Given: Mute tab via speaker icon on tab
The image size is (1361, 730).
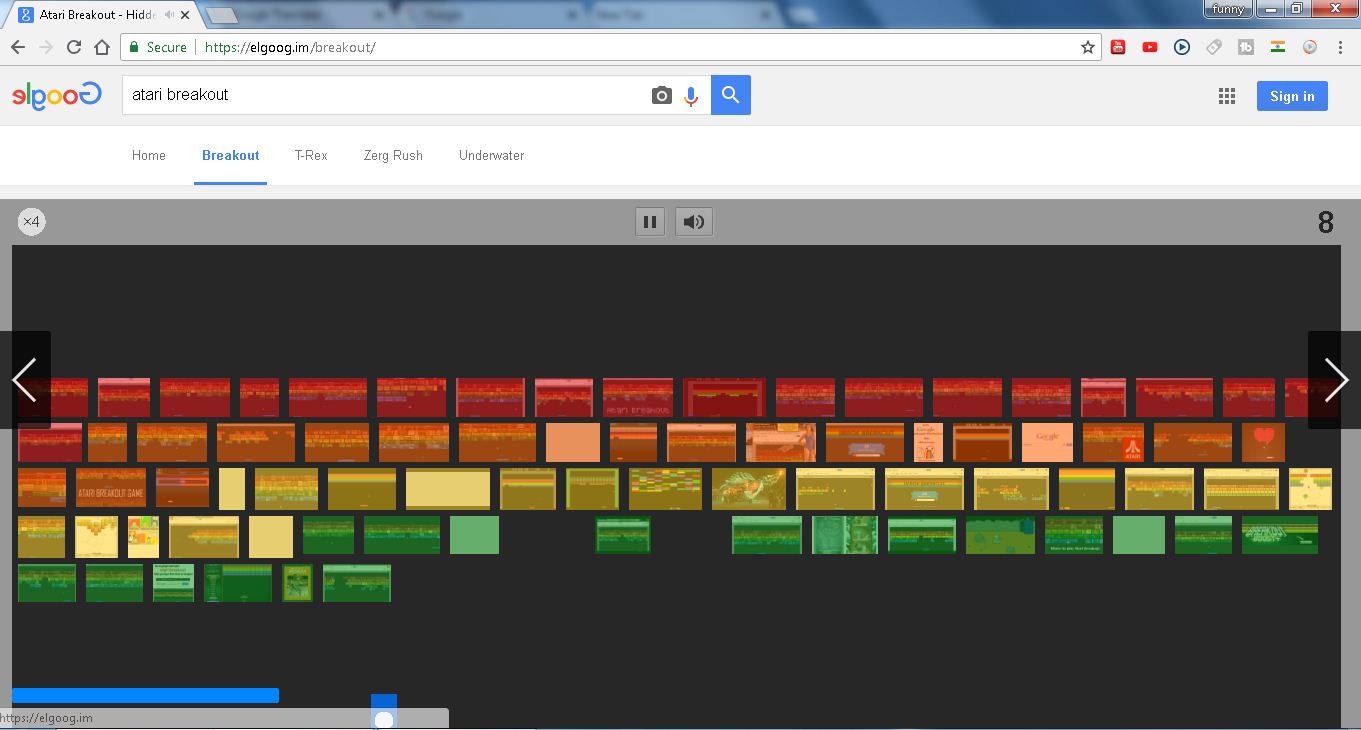Looking at the screenshot, I should pyautogui.click(x=170, y=15).
